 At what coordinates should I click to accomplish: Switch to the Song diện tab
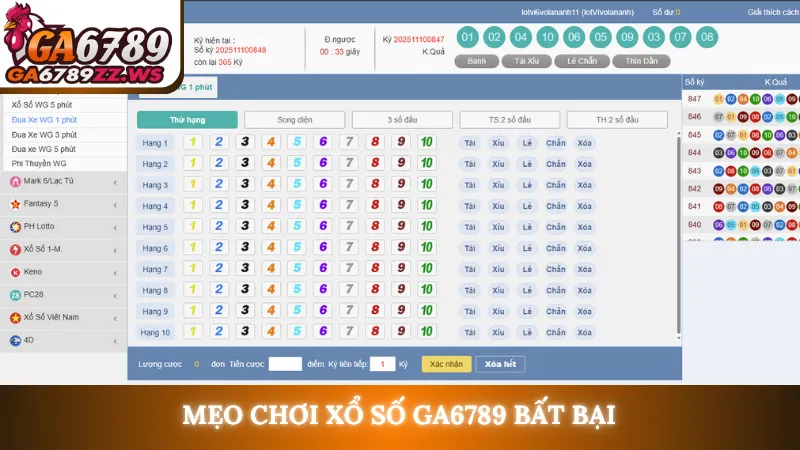pyautogui.click(x=294, y=120)
